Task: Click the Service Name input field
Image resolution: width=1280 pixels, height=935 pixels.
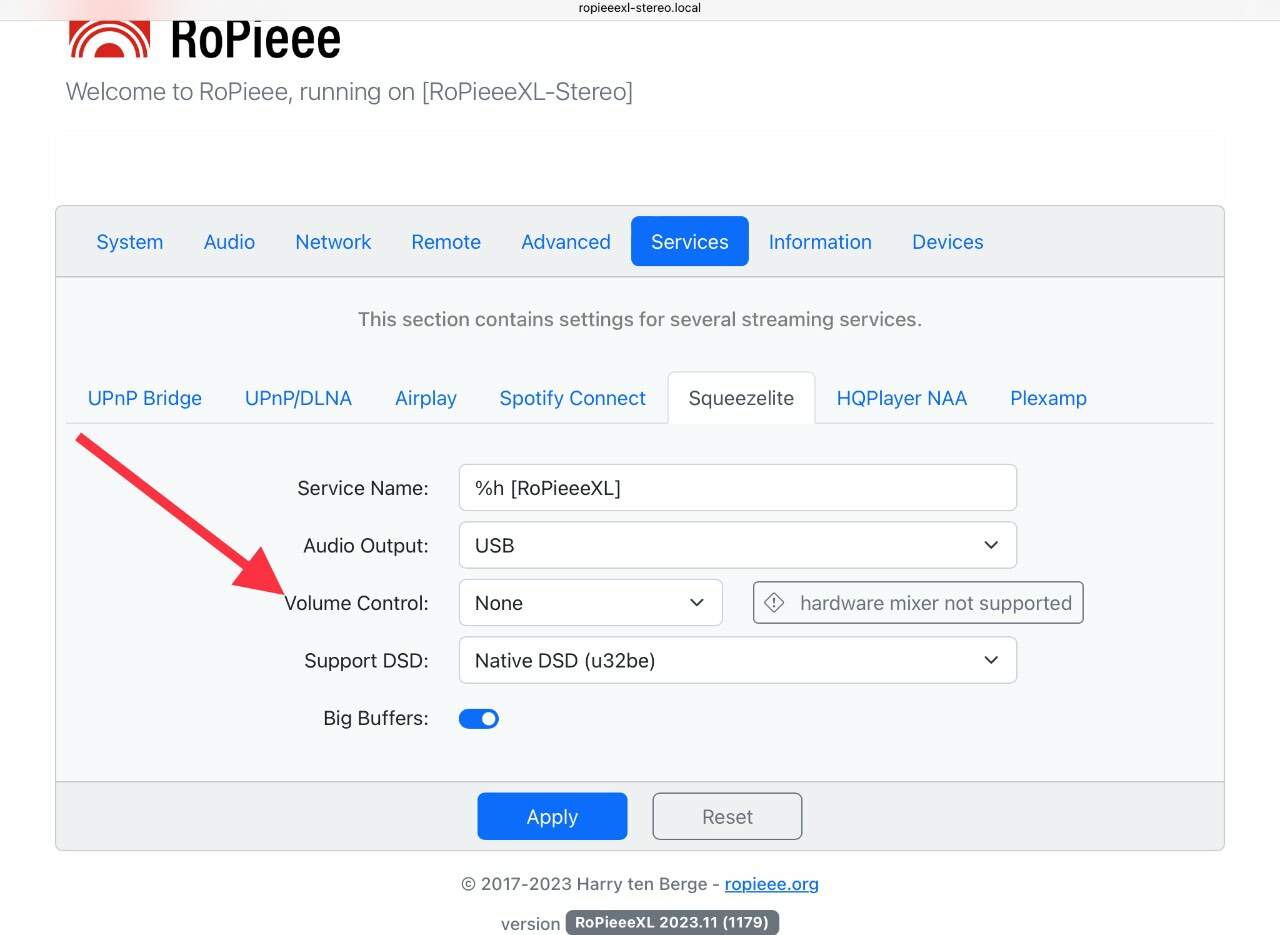Action: [738, 488]
